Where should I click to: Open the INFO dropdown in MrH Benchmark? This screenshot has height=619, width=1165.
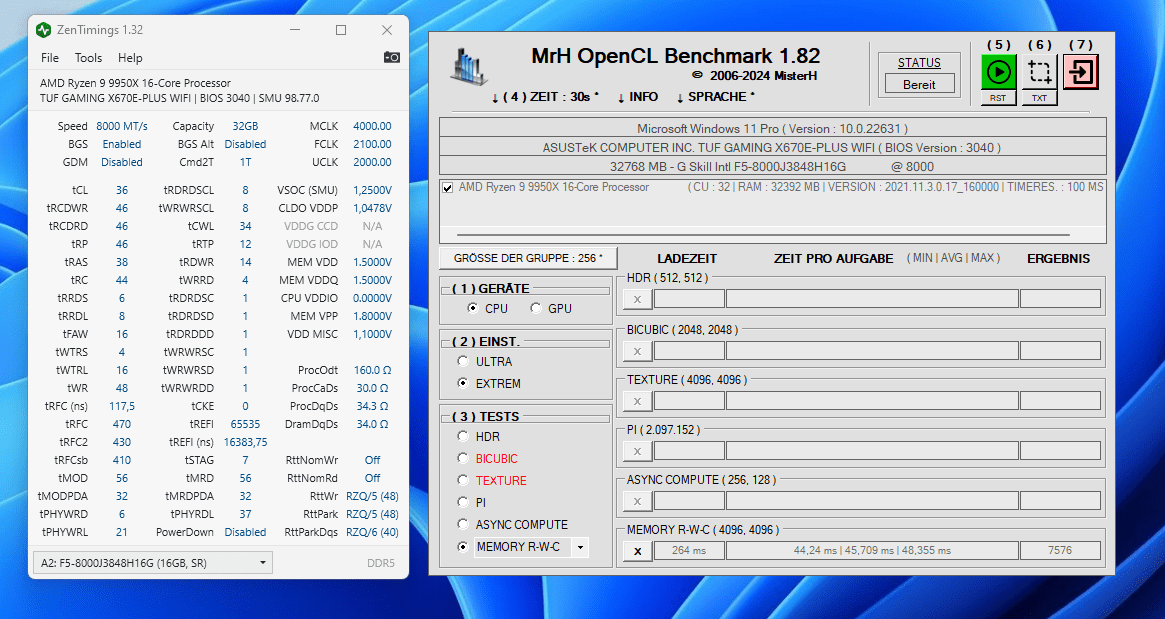637,97
